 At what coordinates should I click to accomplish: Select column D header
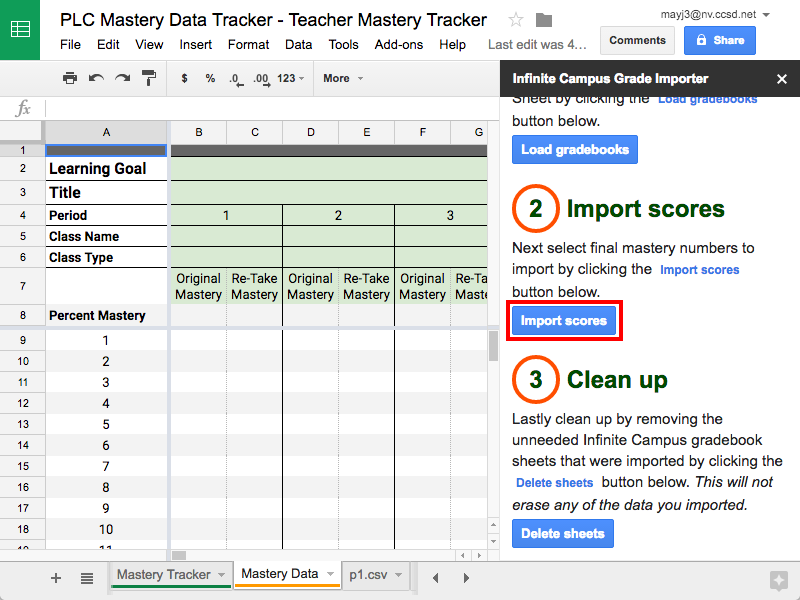coord(311,132)
